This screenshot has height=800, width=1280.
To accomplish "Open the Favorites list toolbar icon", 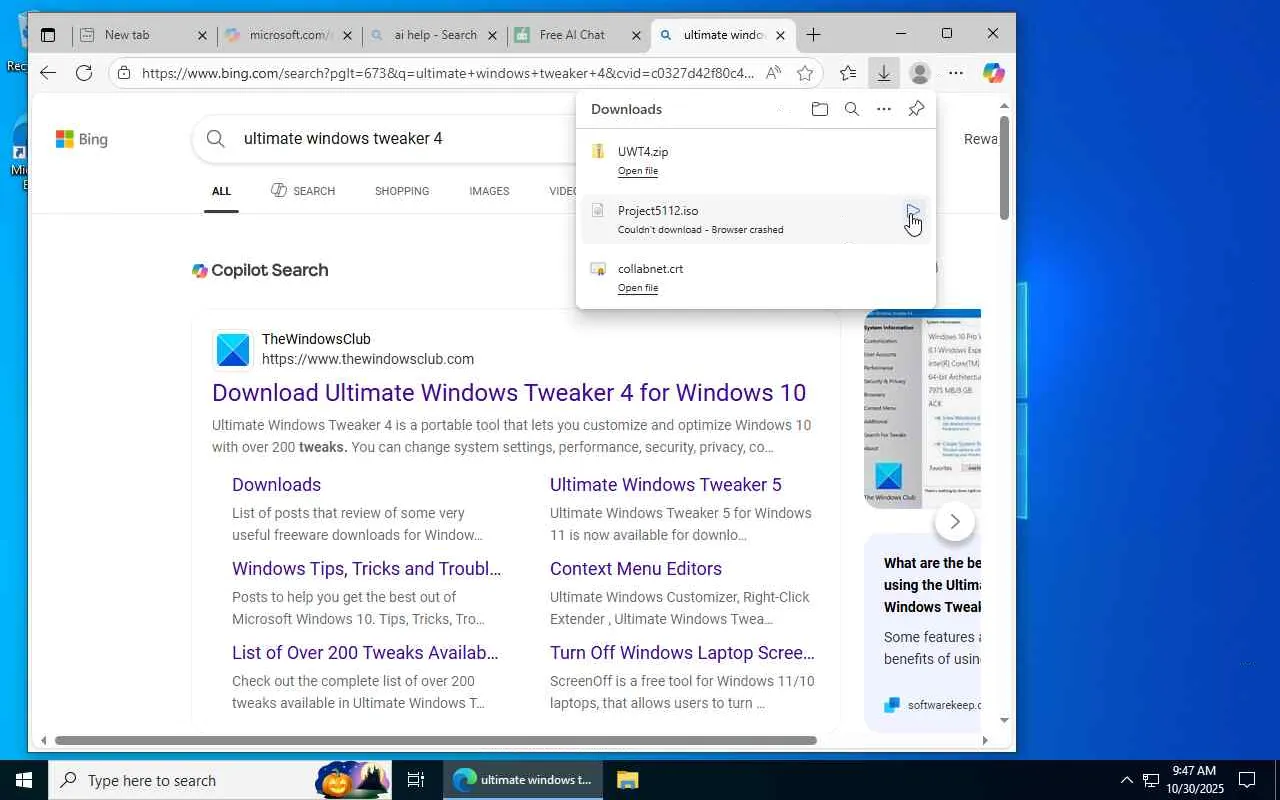I will 848,73.
